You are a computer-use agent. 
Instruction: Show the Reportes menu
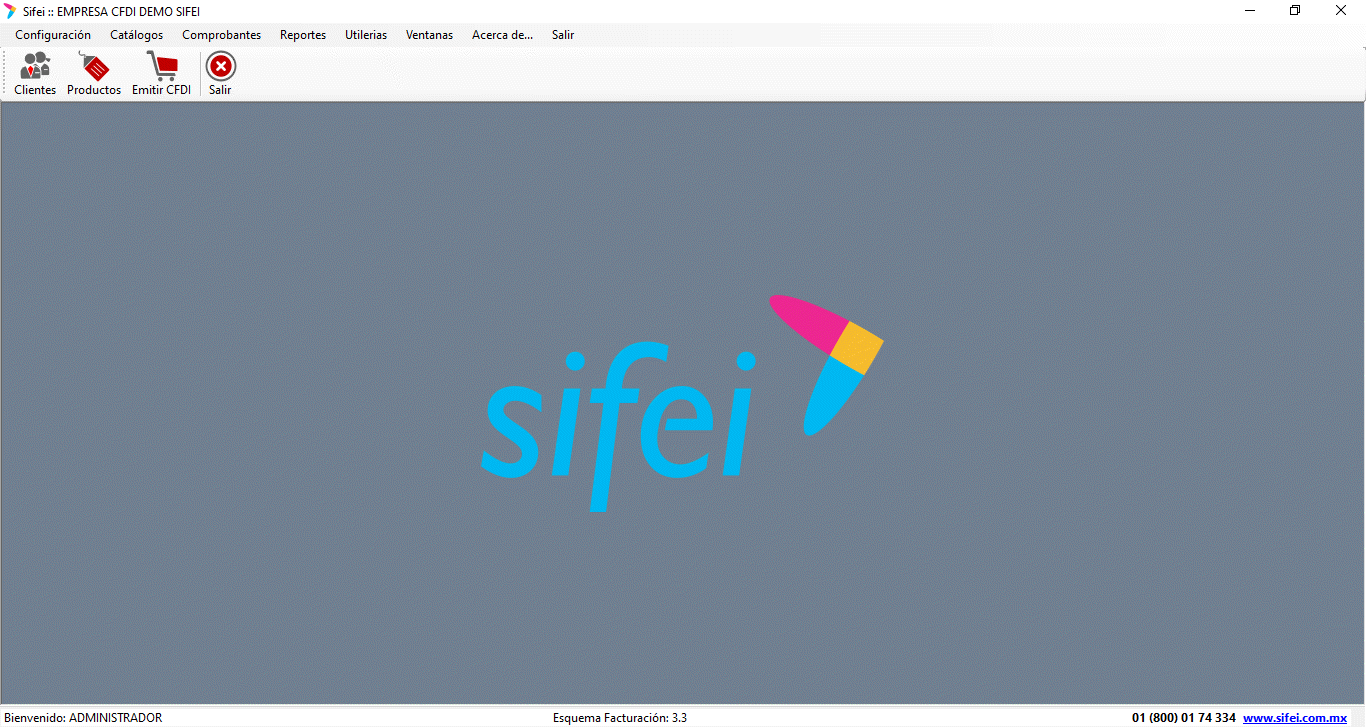click(303, 35)
